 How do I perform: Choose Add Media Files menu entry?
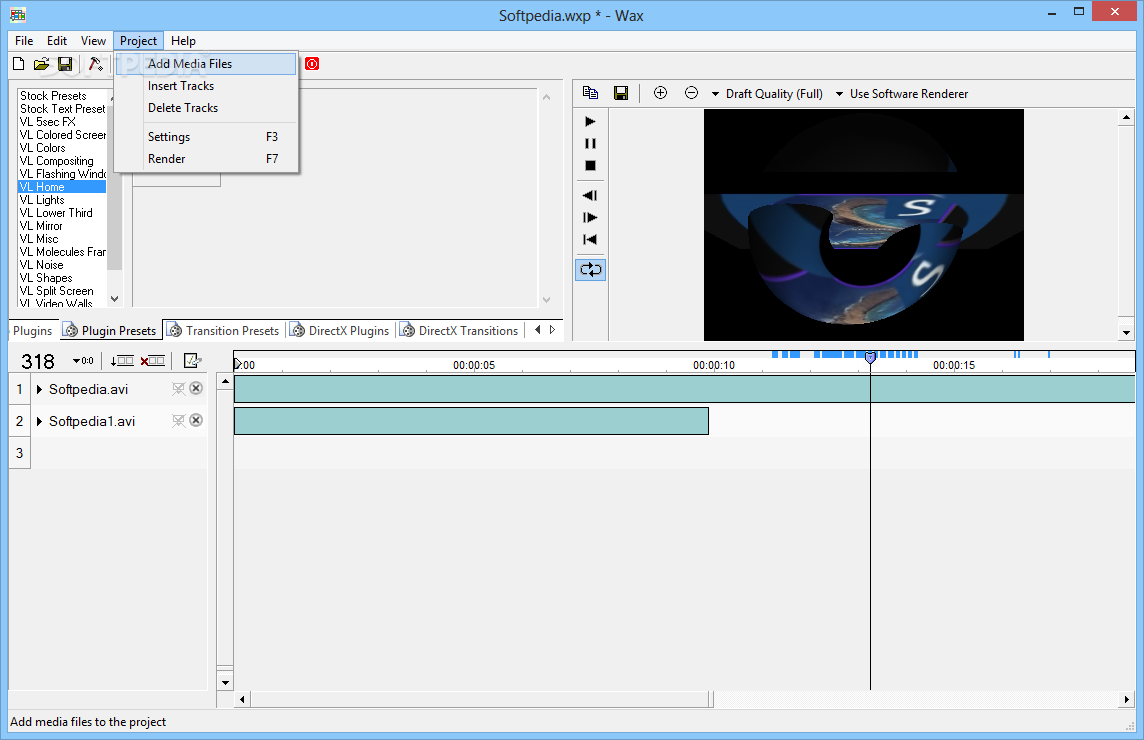pyautogui.click(x=206, y=64)
